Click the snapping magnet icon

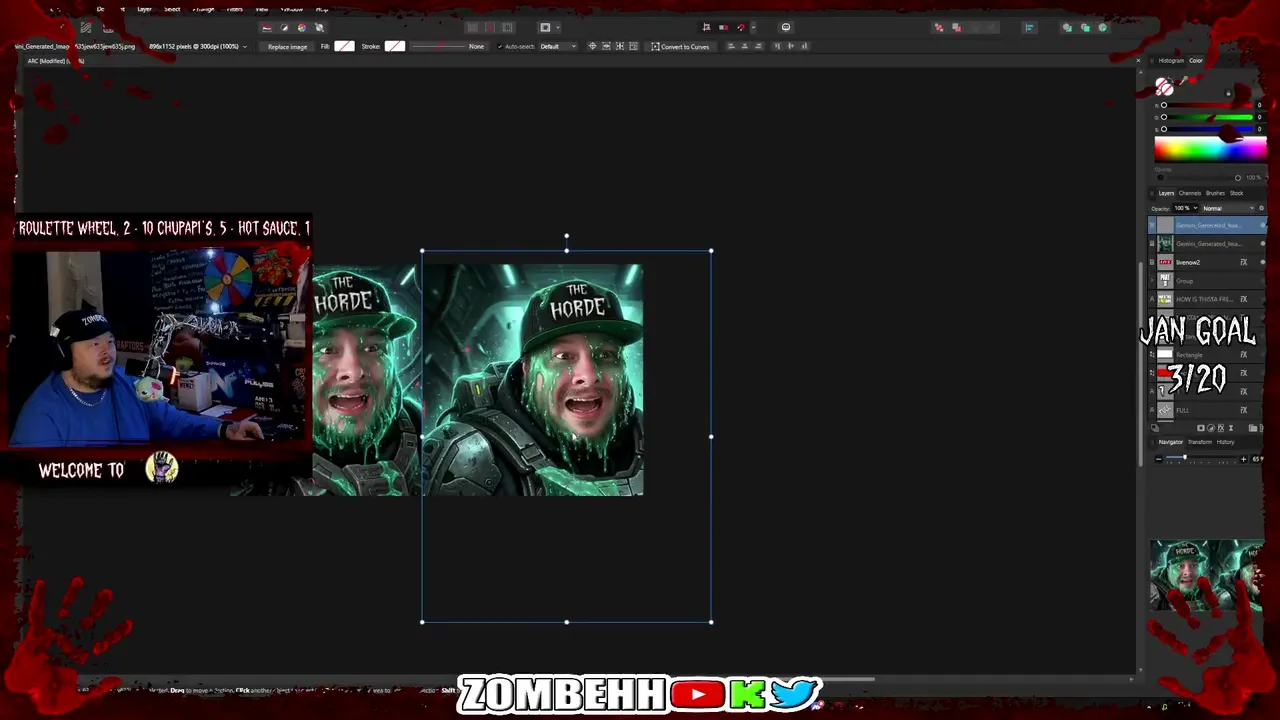(741, 27)
